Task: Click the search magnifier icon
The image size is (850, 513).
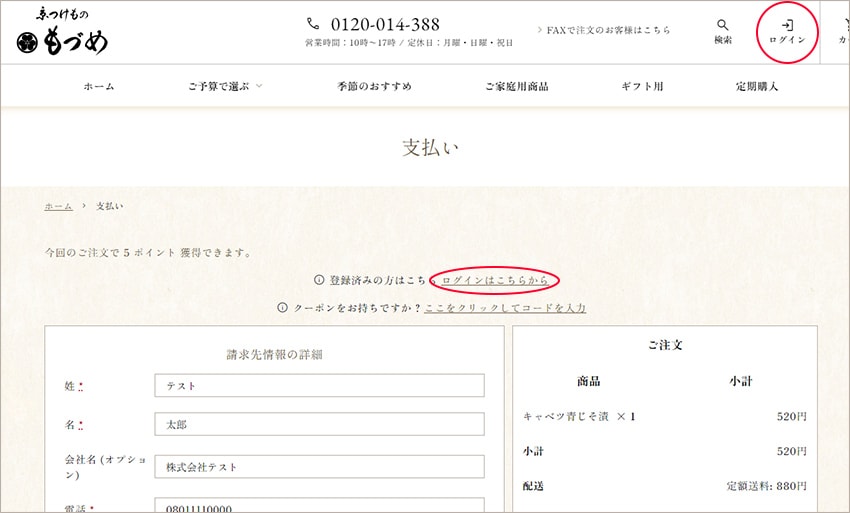Action: pyautogui.click(x=722, y=26)
